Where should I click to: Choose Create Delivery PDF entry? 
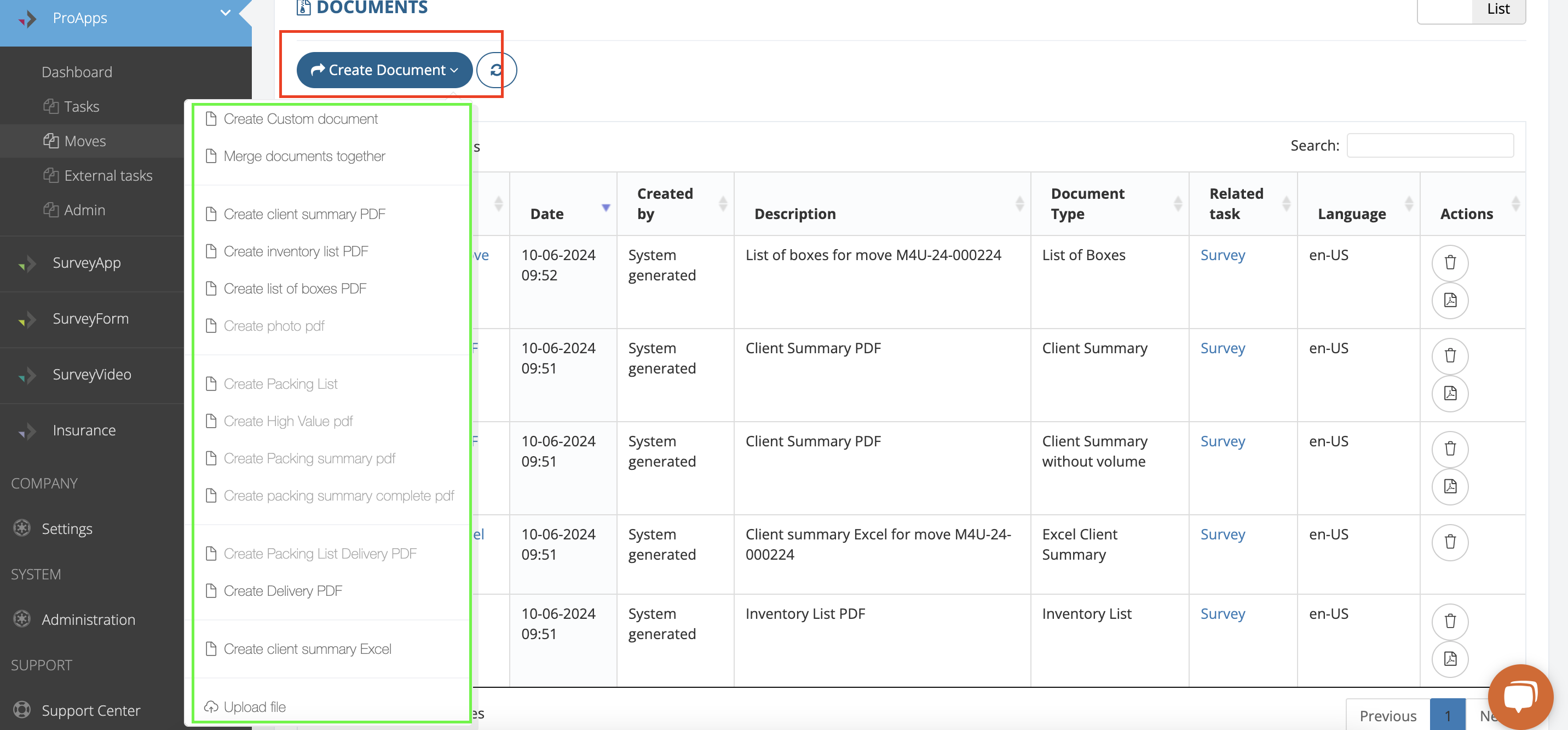[x=283, y=591]
